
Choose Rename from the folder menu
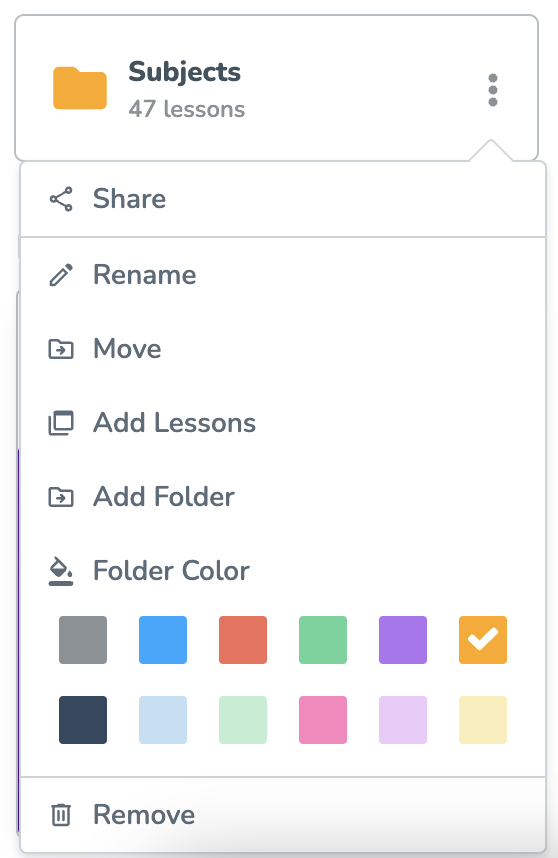pos(283,275)
